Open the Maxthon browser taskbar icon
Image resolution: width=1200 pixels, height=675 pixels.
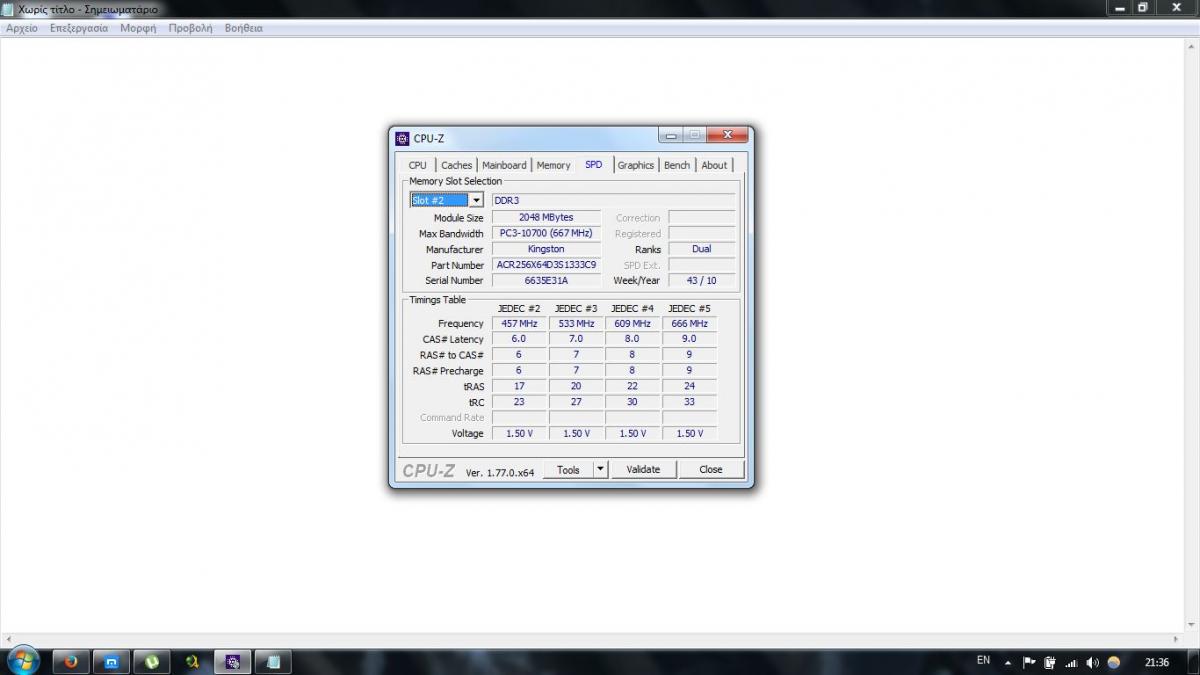tap(111, 661)
